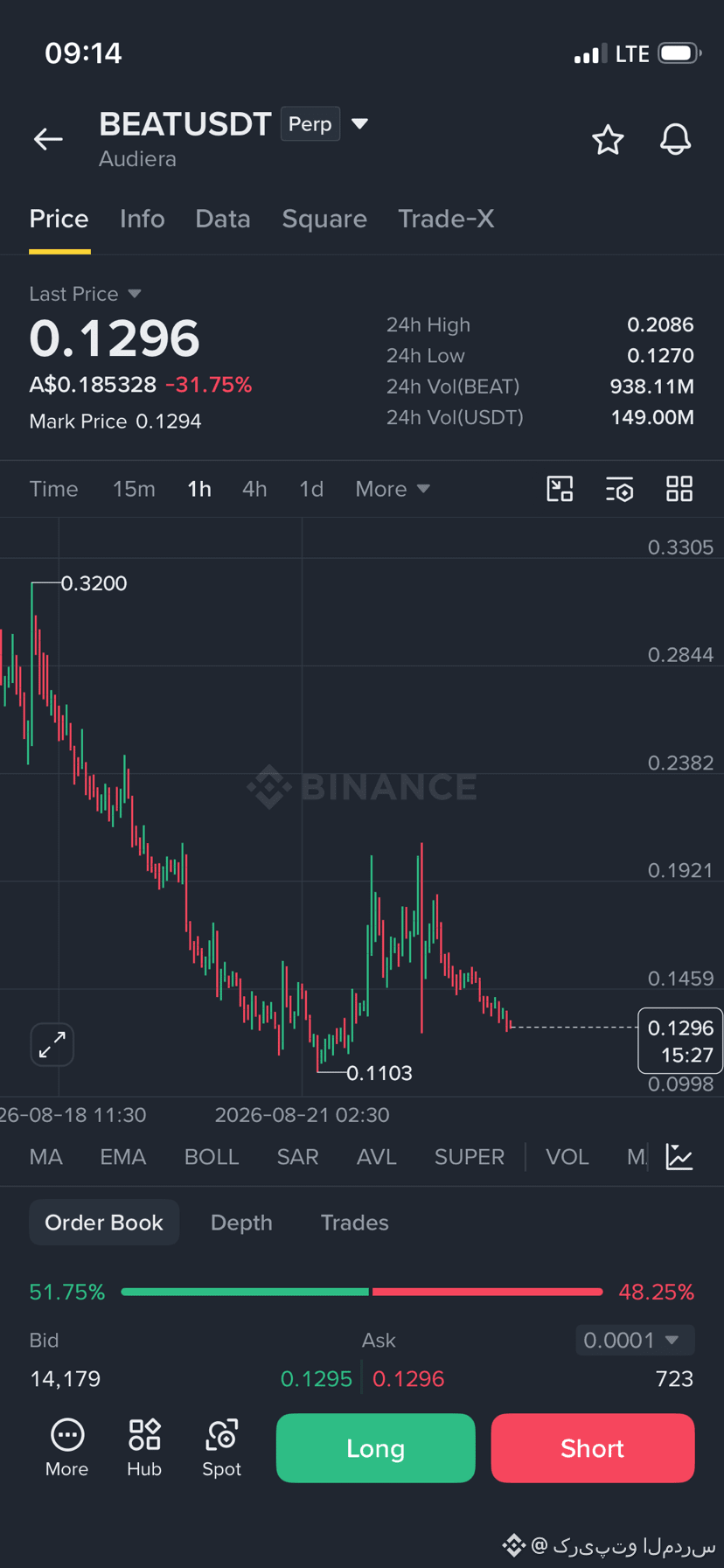Tap the battery icon in status bar
Screen dimensions: 724x1568
point(679,53)
